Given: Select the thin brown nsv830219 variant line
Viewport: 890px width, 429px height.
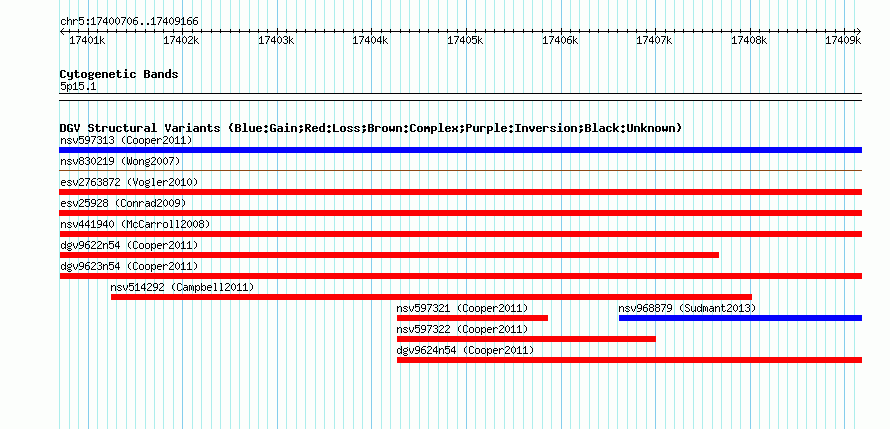Looking at the screenshot, I should coord(460,170).
